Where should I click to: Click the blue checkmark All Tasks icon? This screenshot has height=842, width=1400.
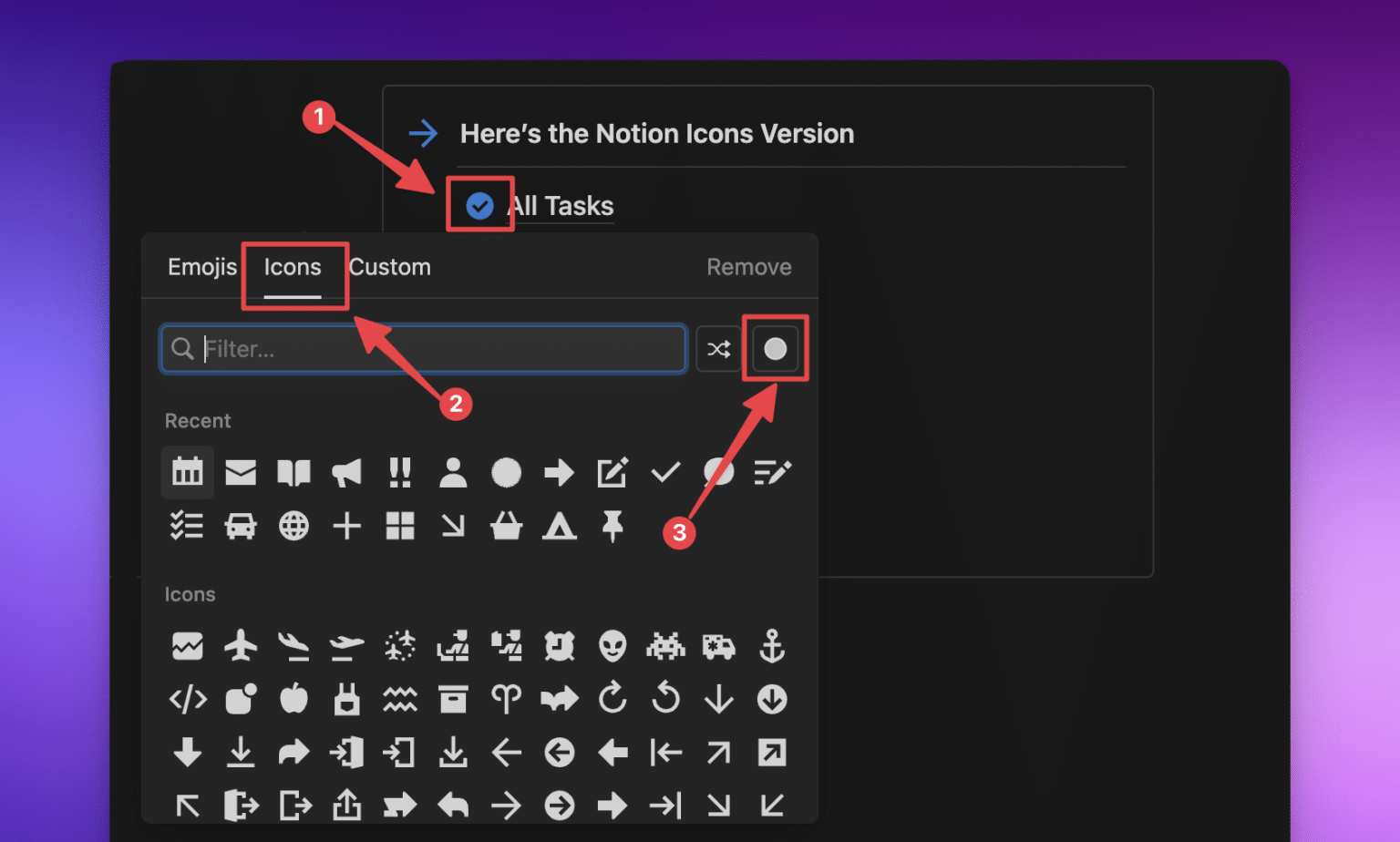(x=479, y=206)
